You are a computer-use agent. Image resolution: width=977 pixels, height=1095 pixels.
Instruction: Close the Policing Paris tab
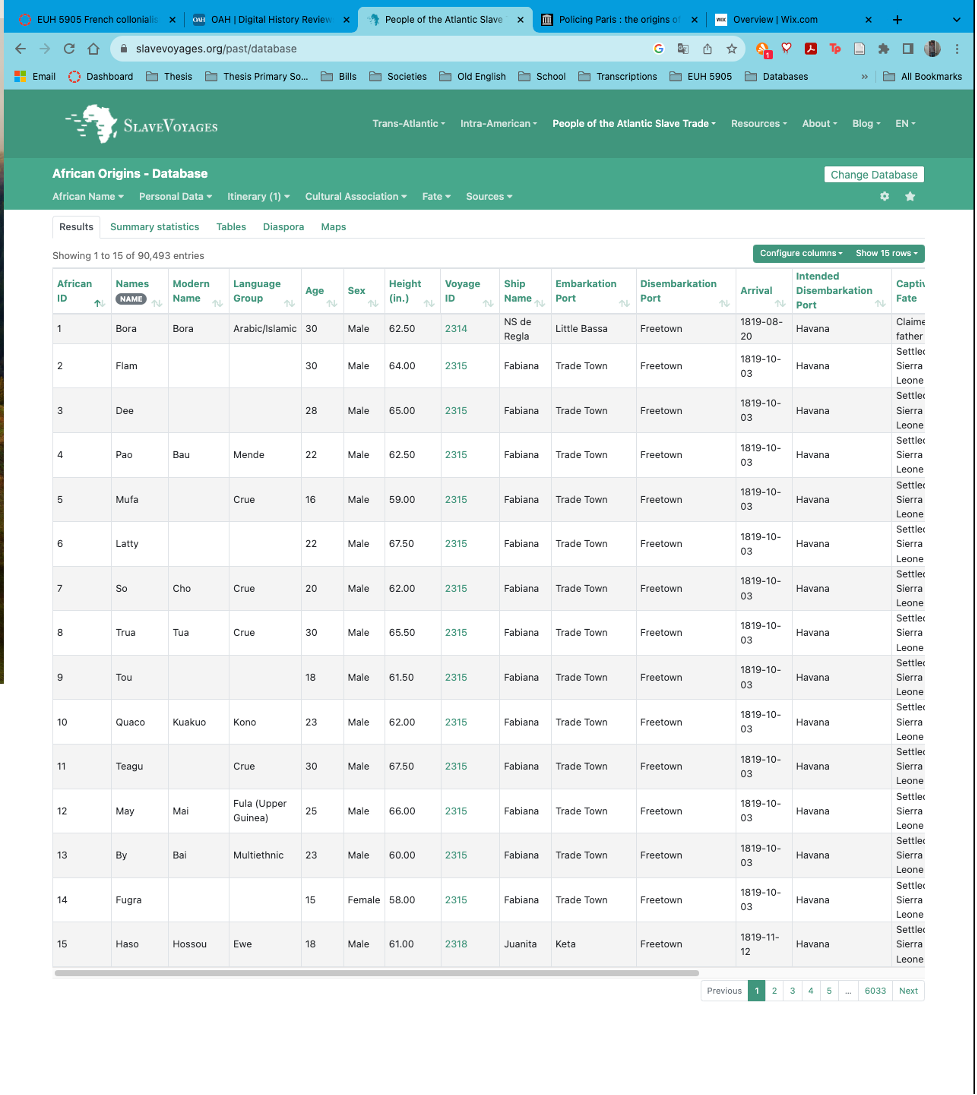694,20
